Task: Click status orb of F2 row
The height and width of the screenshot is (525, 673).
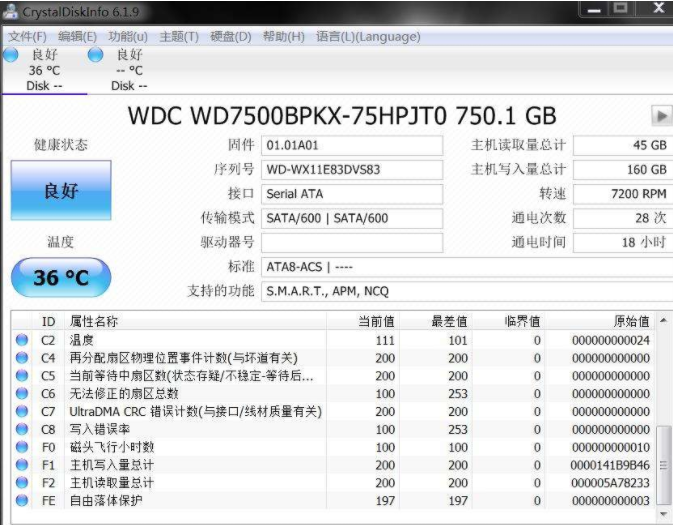Action: [22, 483]
